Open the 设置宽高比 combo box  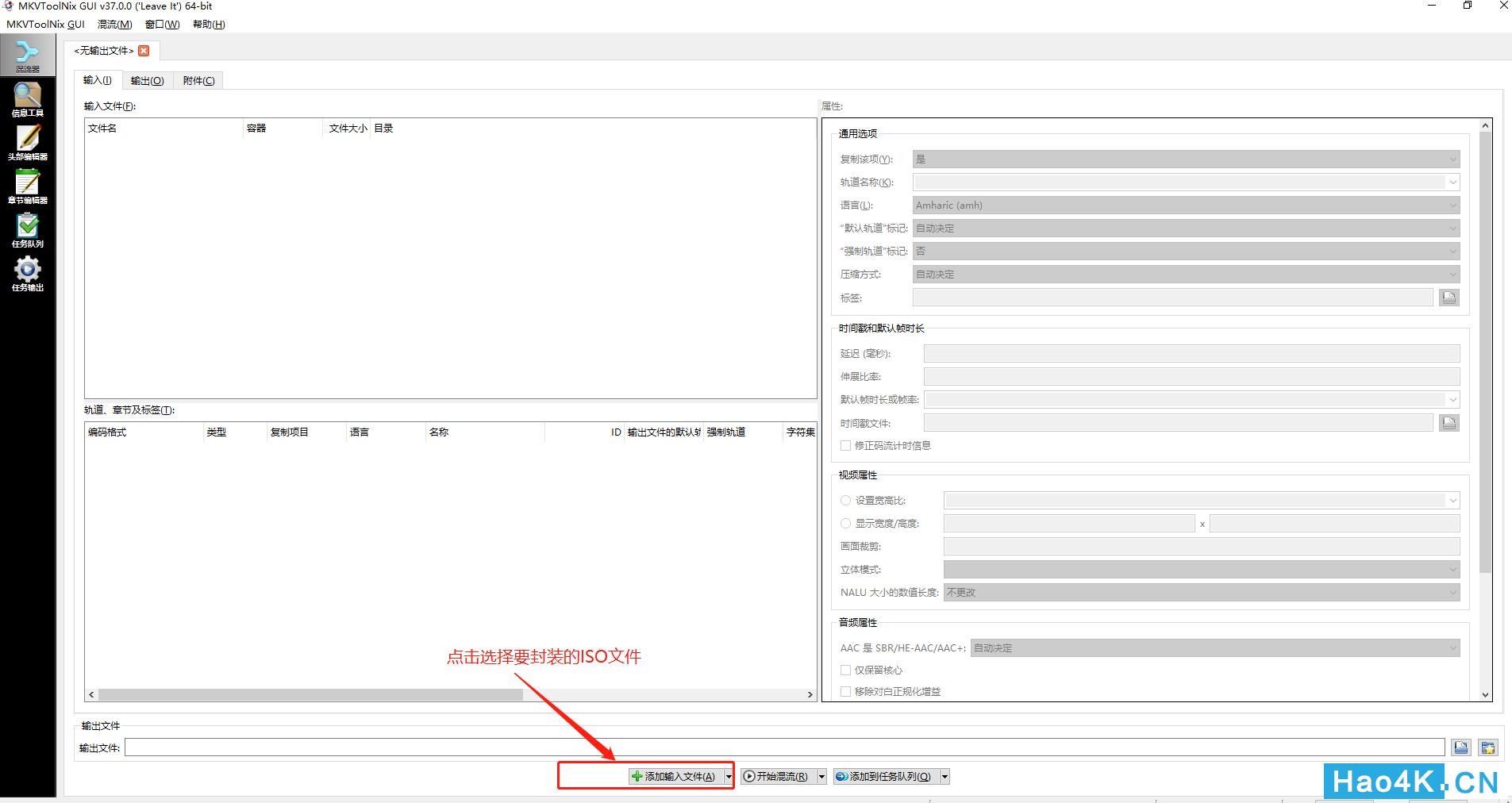point(1202,501)
